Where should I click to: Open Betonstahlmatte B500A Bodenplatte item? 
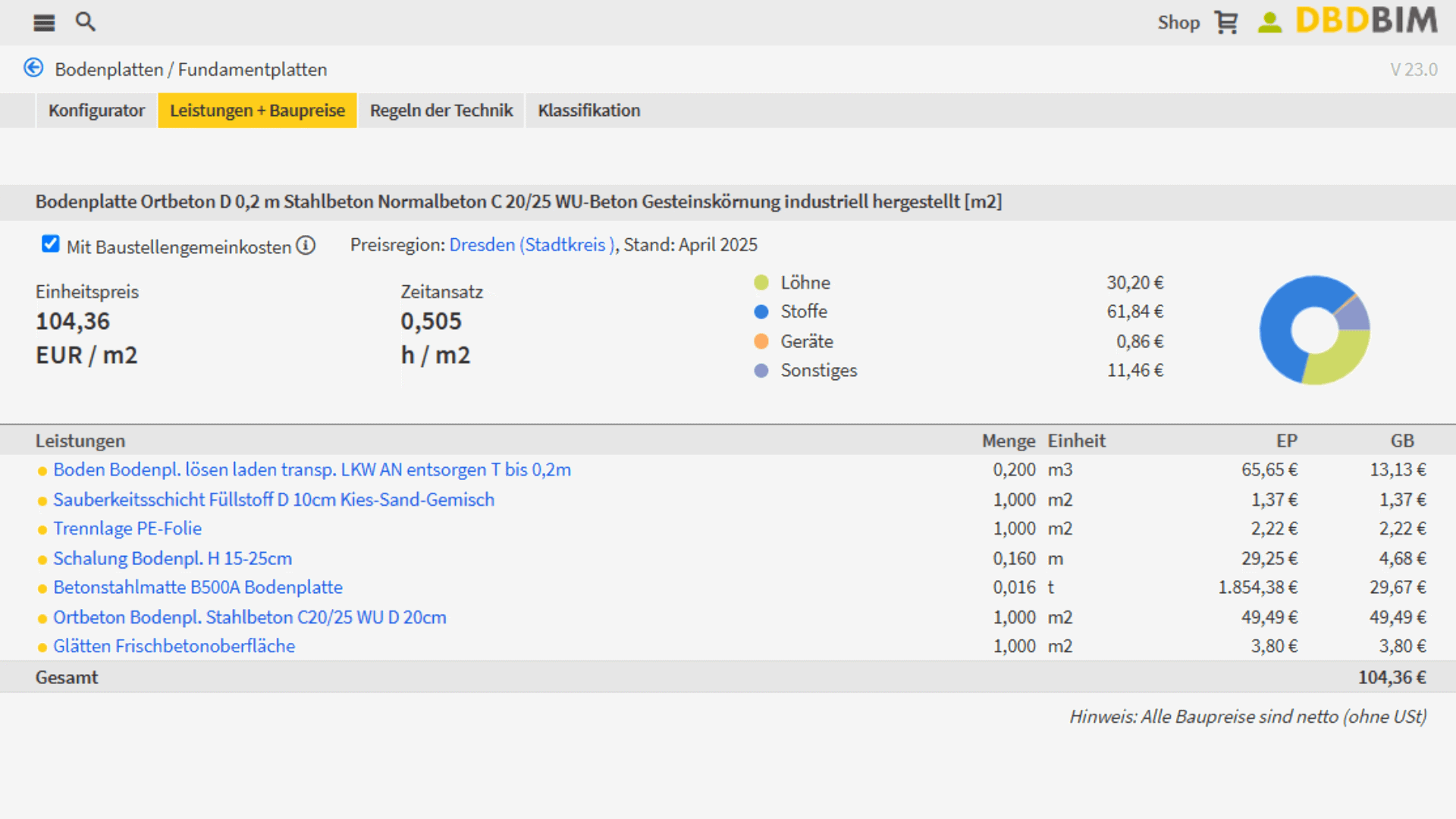(198, 588)
